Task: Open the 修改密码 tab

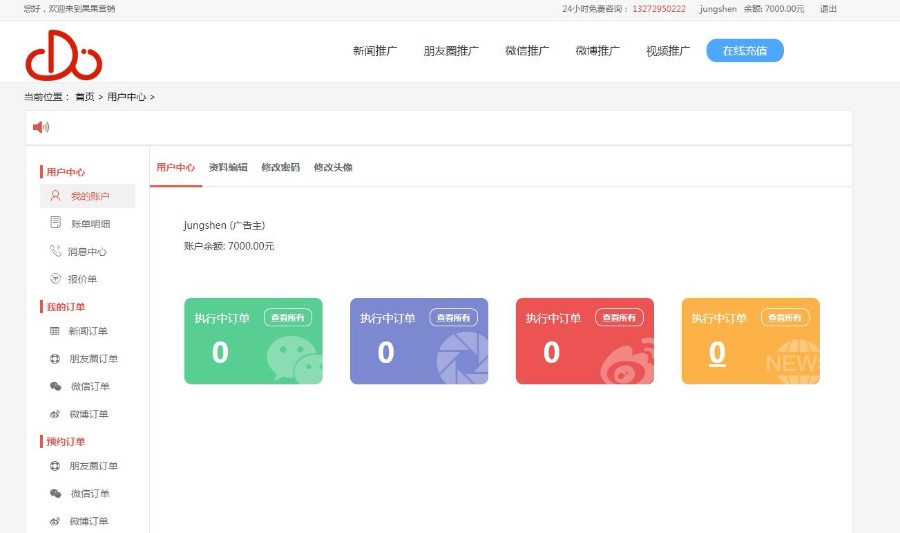Action: 280,167
